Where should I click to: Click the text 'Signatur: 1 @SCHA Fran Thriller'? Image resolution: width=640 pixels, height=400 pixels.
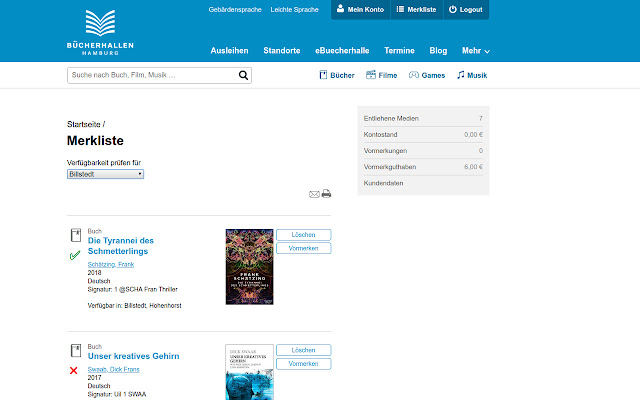pos(133,289)
